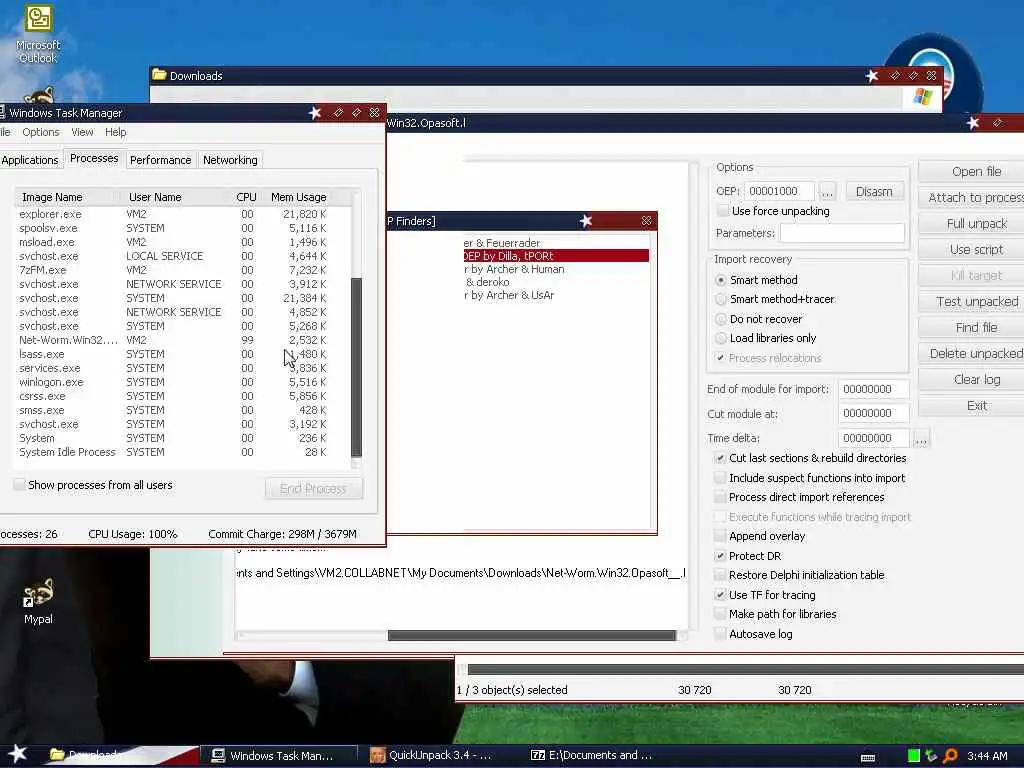
Task: Click the ellipsis button next to OEP field
Action: pyautogui.click(x=827, y=192)
